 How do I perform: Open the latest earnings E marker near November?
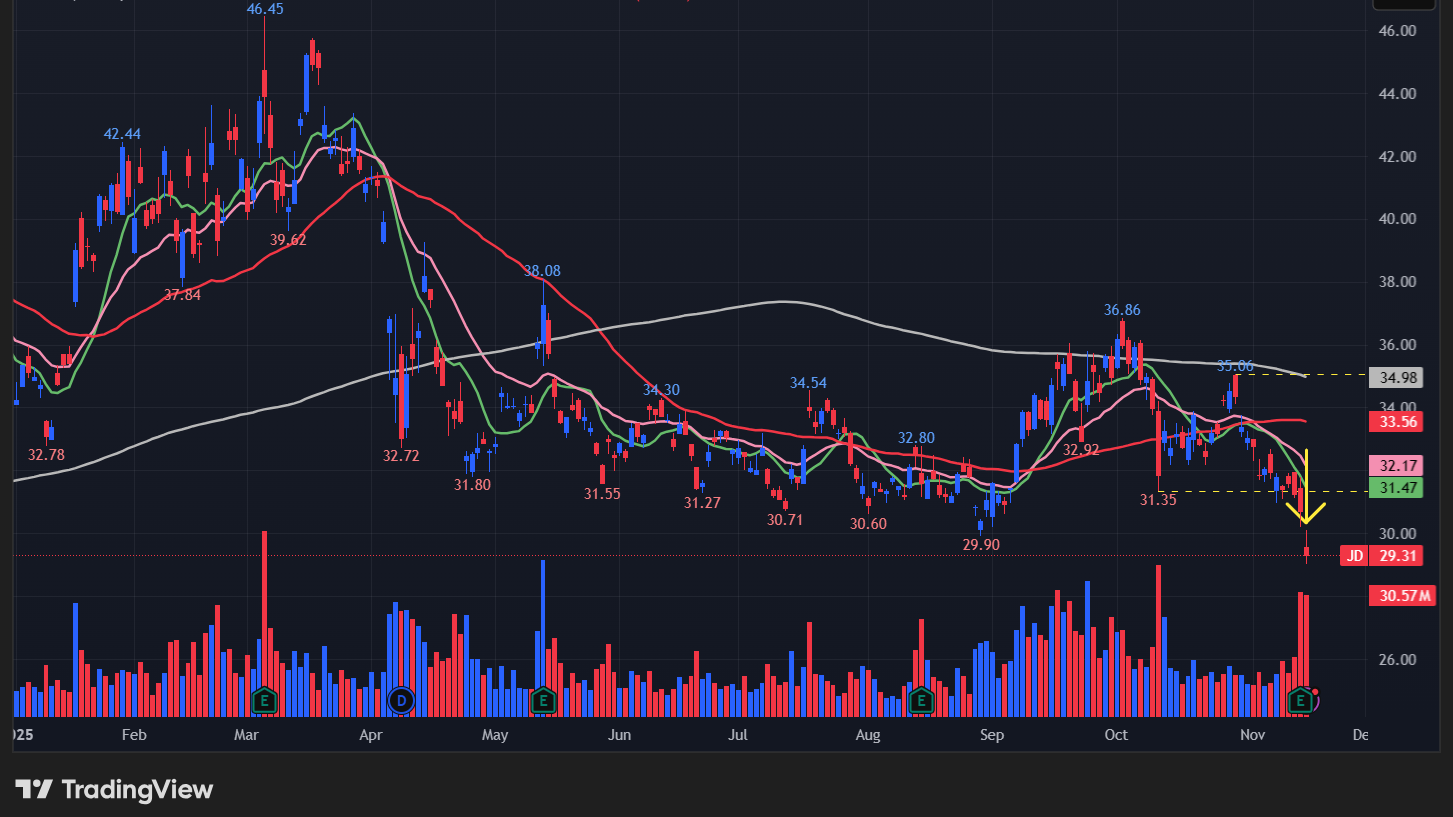(1301, 701)
